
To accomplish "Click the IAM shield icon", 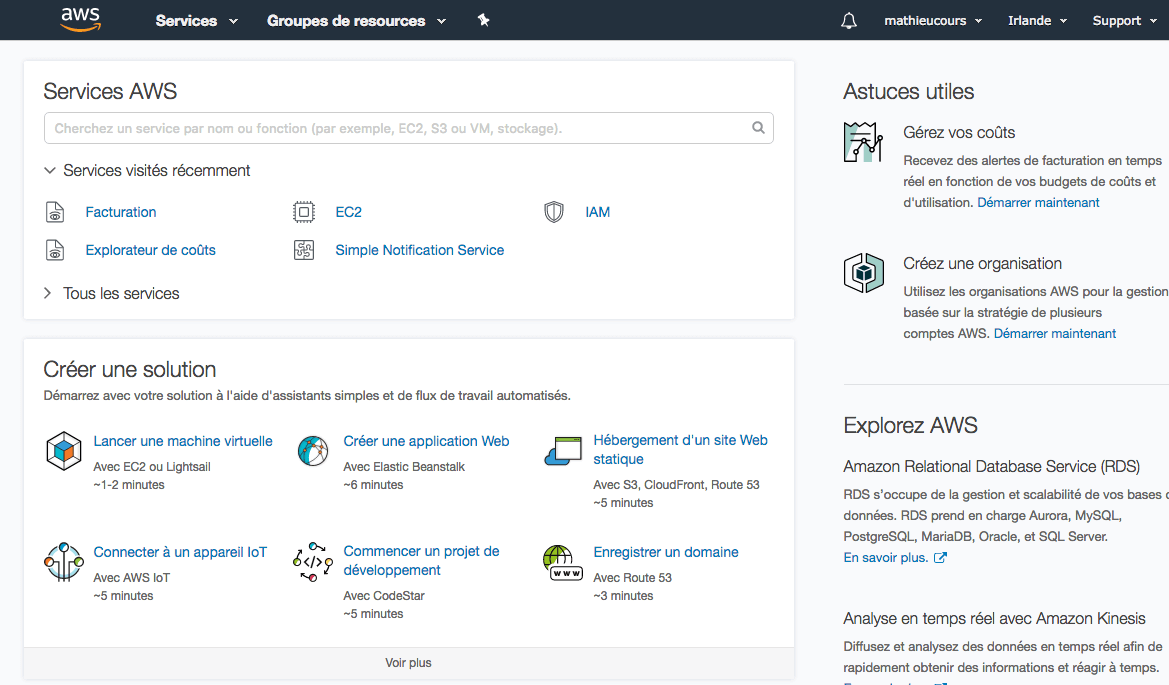I will pyautogui.click(x=554, y=212).
